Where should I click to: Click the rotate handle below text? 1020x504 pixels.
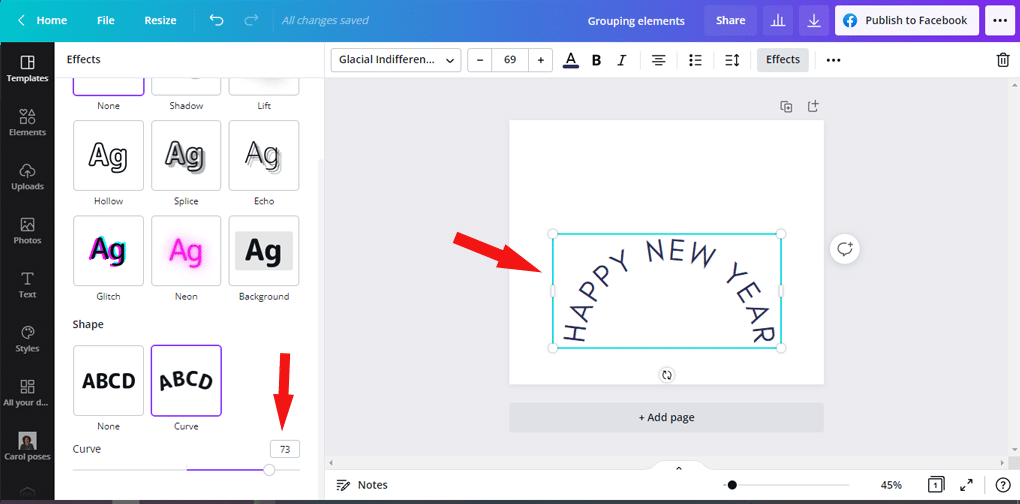pyautogui.click(x=667, y=375)
